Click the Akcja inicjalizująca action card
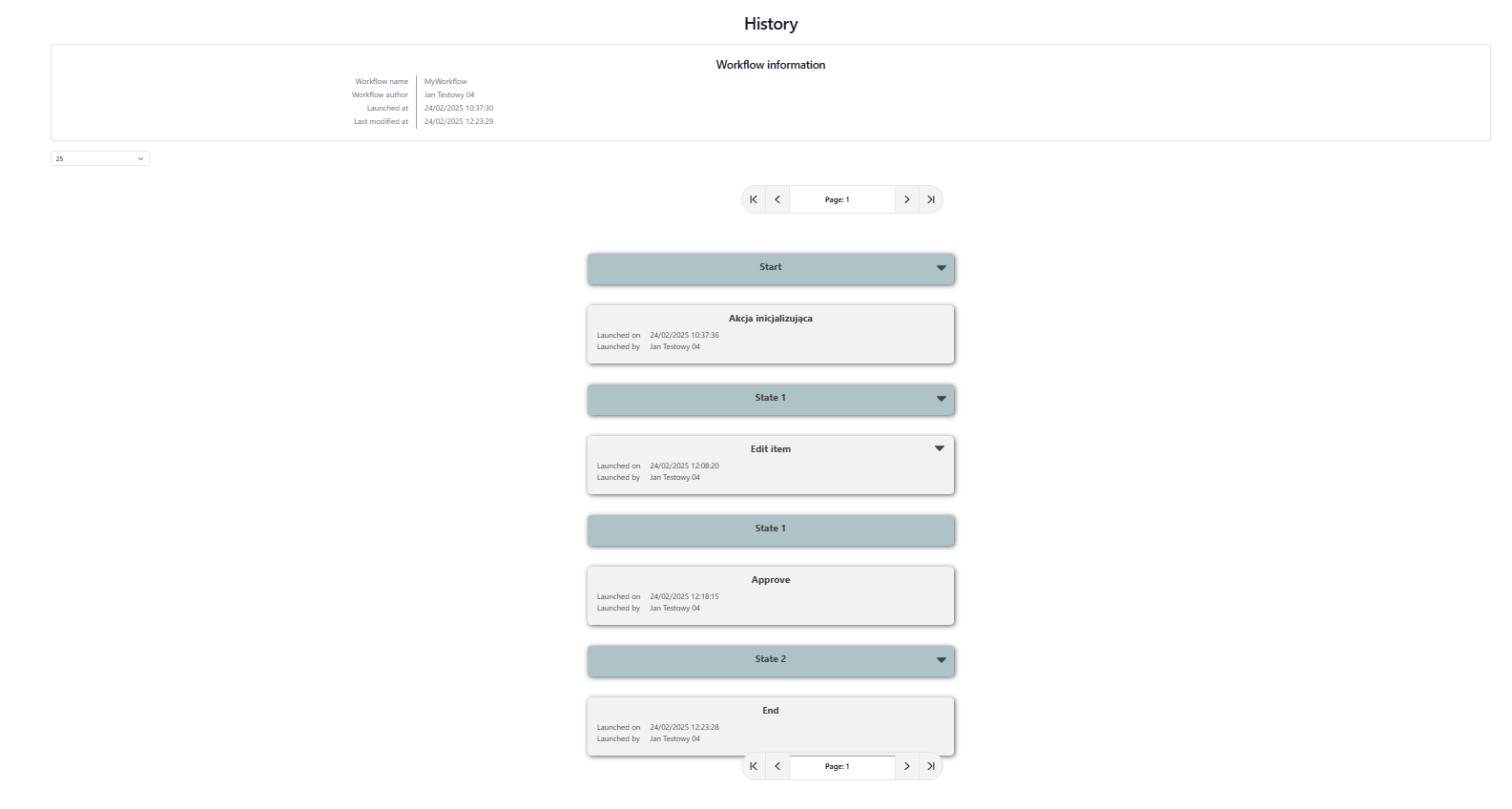 tap(770, 334)
